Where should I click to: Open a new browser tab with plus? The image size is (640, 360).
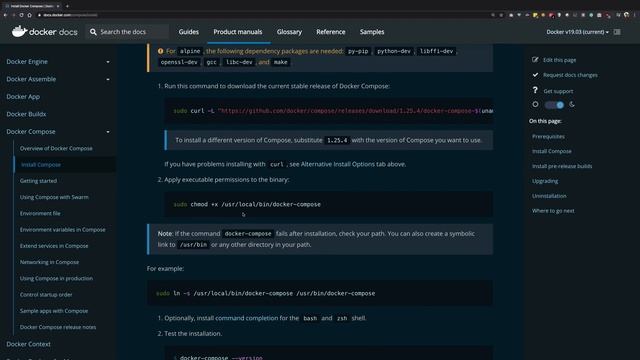click(x=67, y=6)
